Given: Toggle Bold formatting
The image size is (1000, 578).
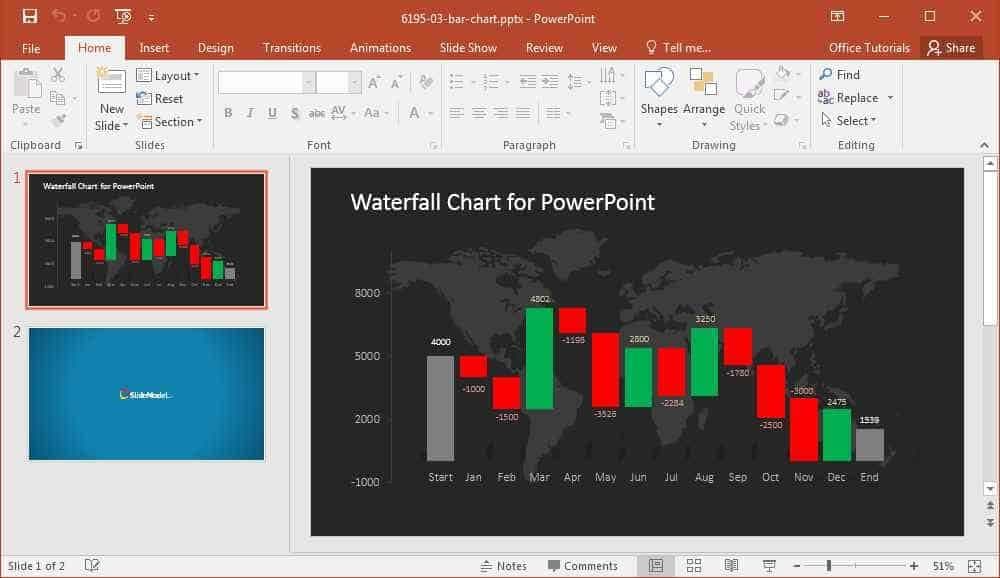Looking at the screenshot, I should coord(228,113).
